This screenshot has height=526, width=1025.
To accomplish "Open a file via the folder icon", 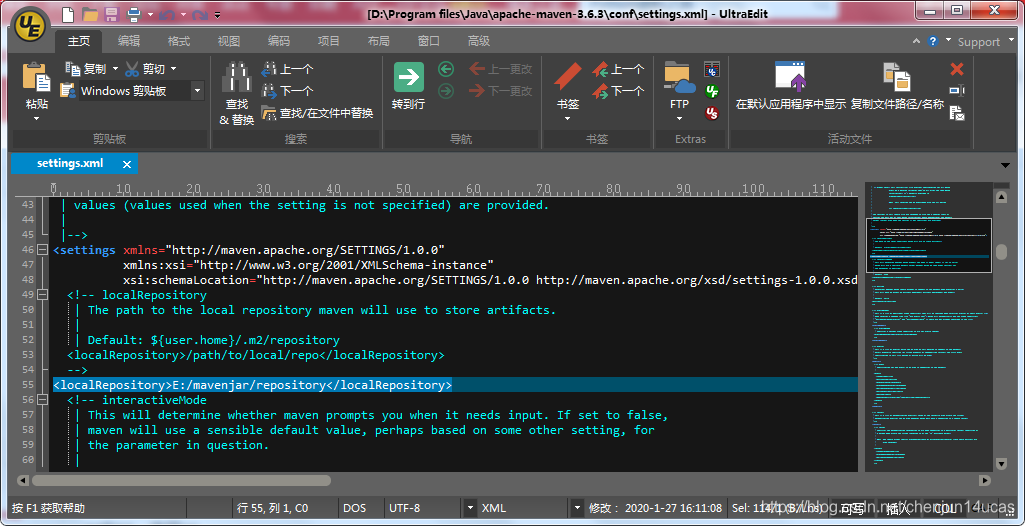I will coord(90,14).
